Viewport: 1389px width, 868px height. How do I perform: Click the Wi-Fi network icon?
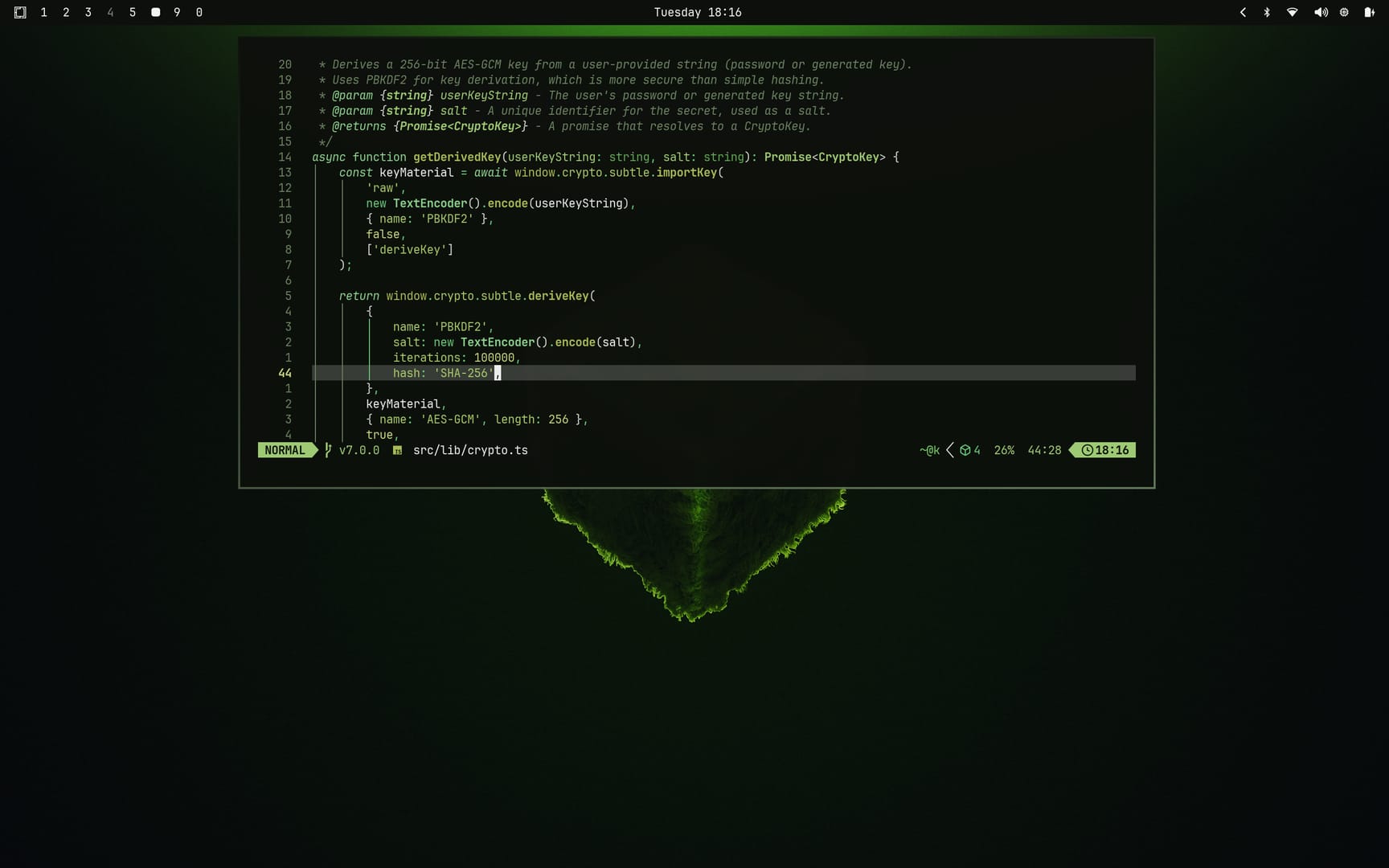coord(1292,12)
